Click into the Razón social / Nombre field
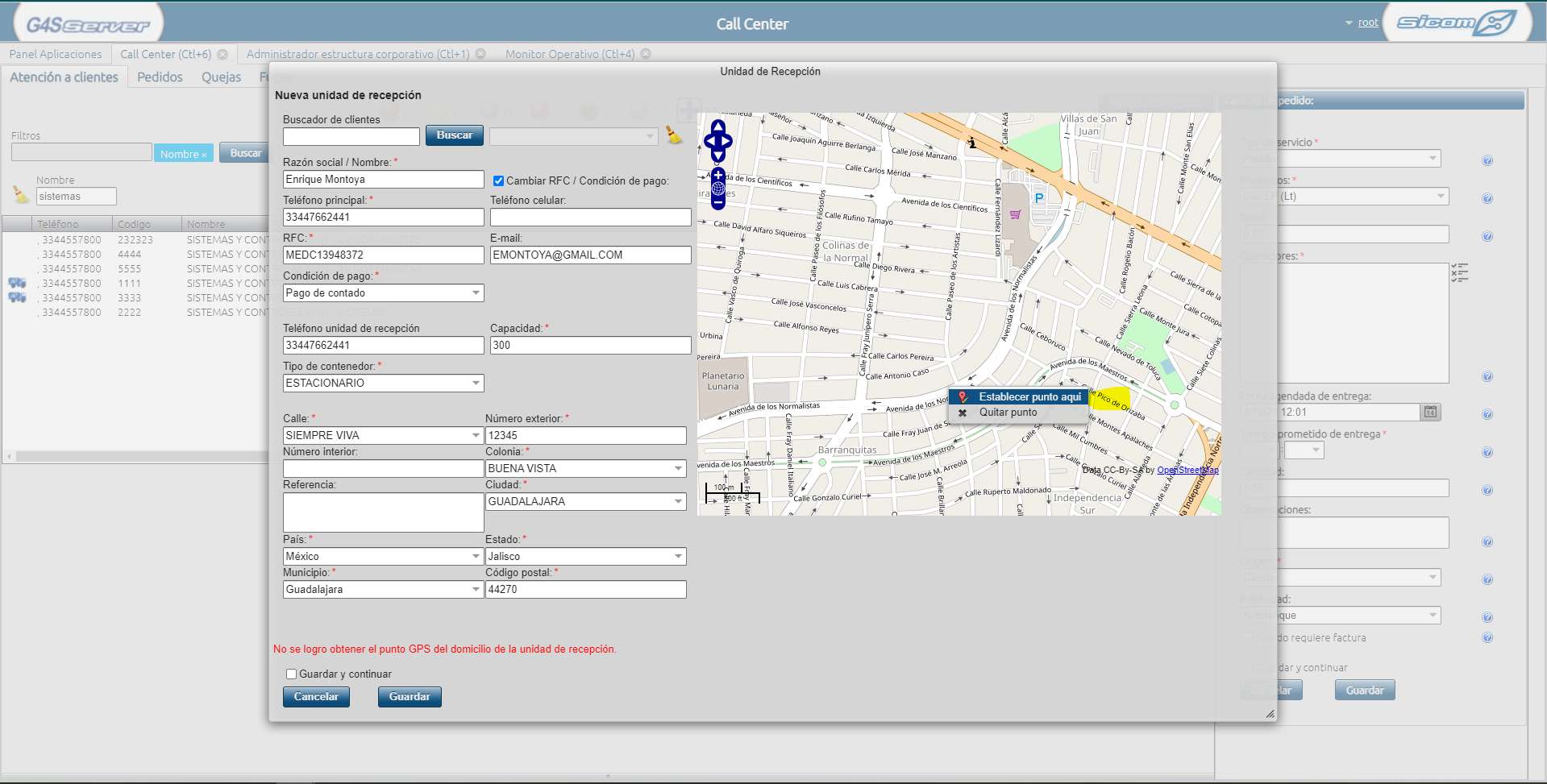The height and width of the screenshot is (784, 1547). coord(383,180)
